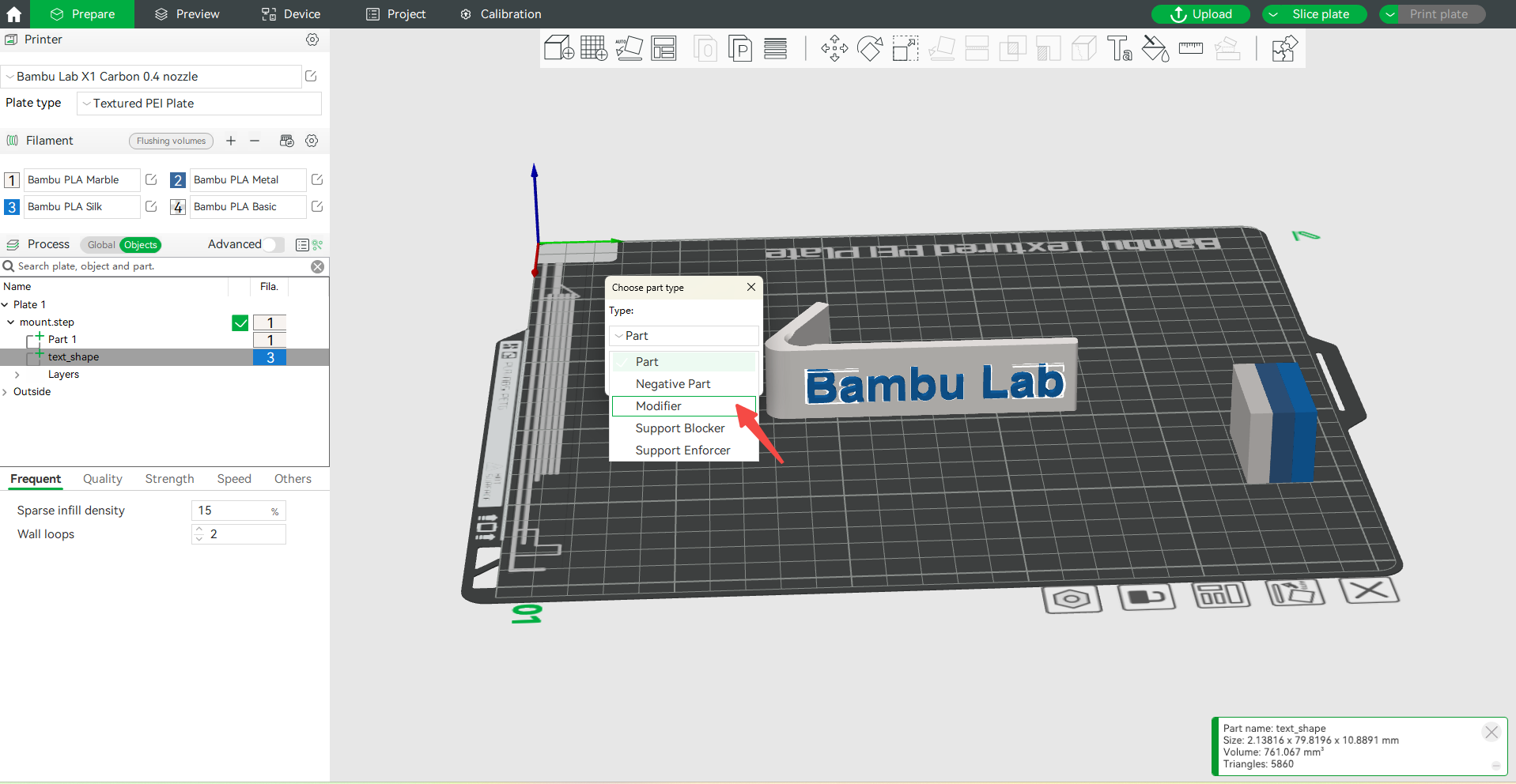The image size is (1516, 784).
Task: Collapse the Plate 1 tree node
Action: 5,304
